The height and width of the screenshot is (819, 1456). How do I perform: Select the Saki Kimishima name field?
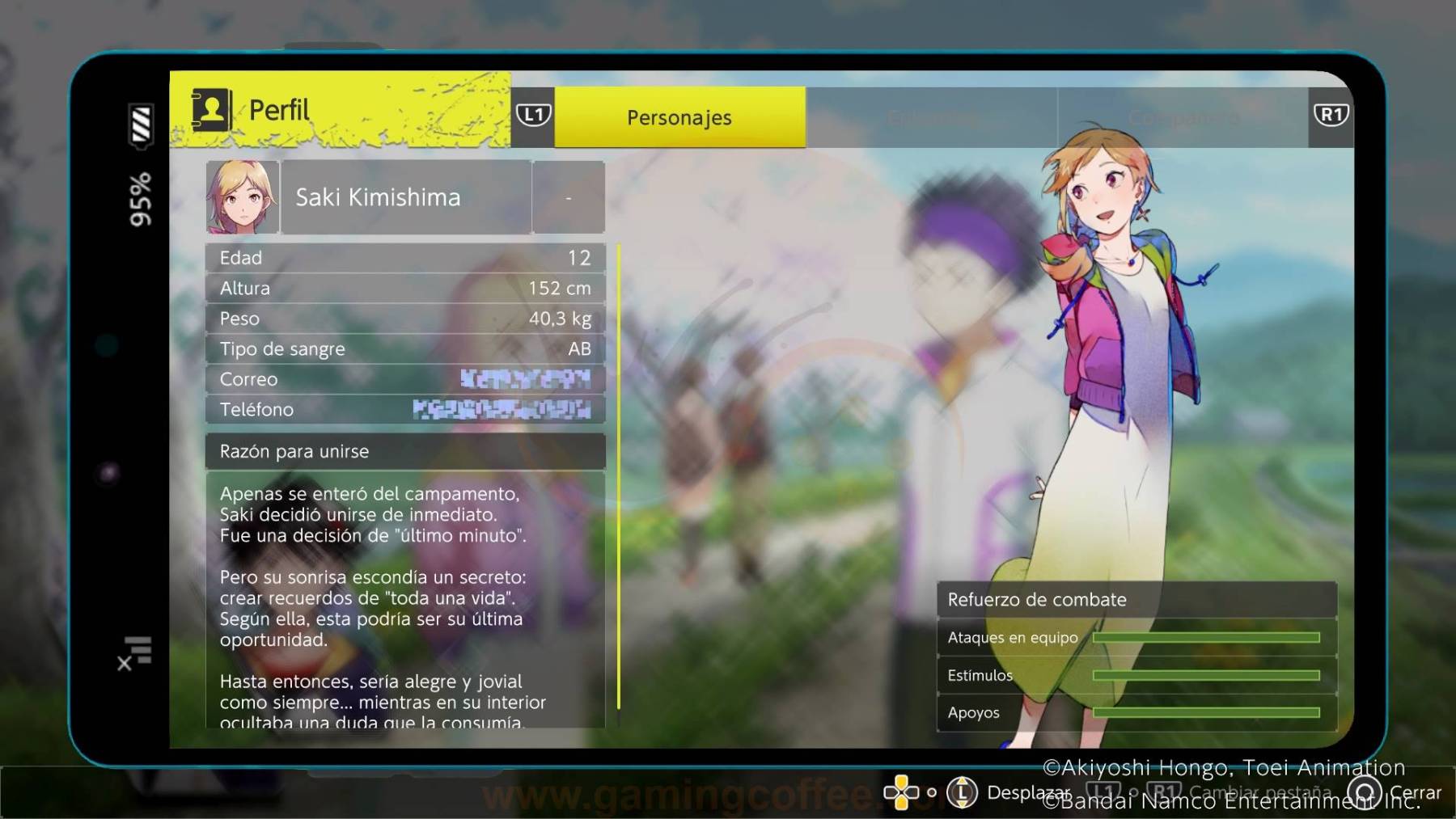(406, 197)
